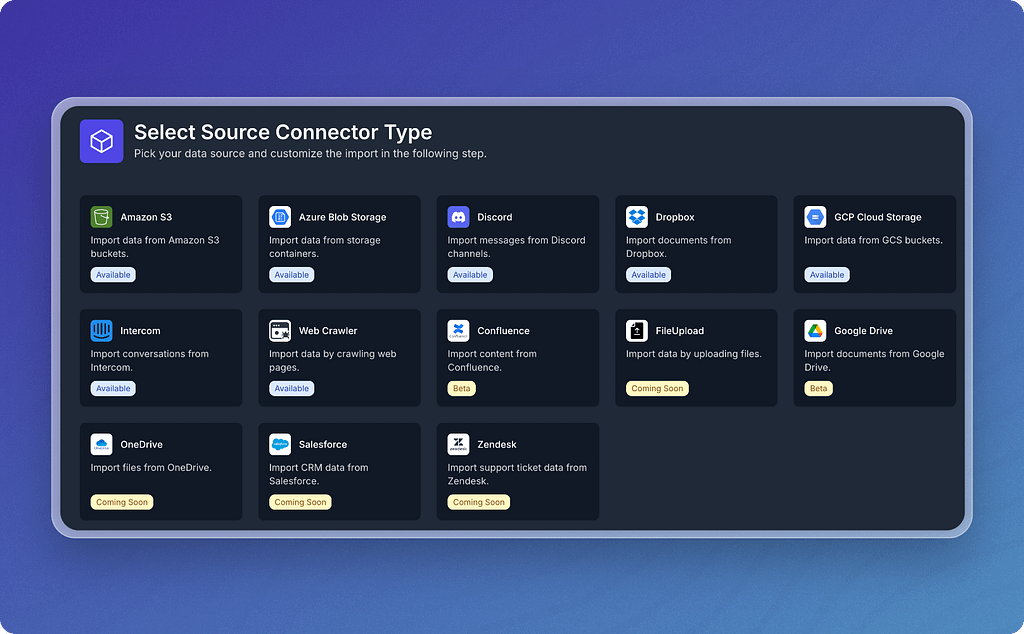The image size is (1024, 634).
Task: Select the GCP Cloud Storage title
Action: (878, 217)
